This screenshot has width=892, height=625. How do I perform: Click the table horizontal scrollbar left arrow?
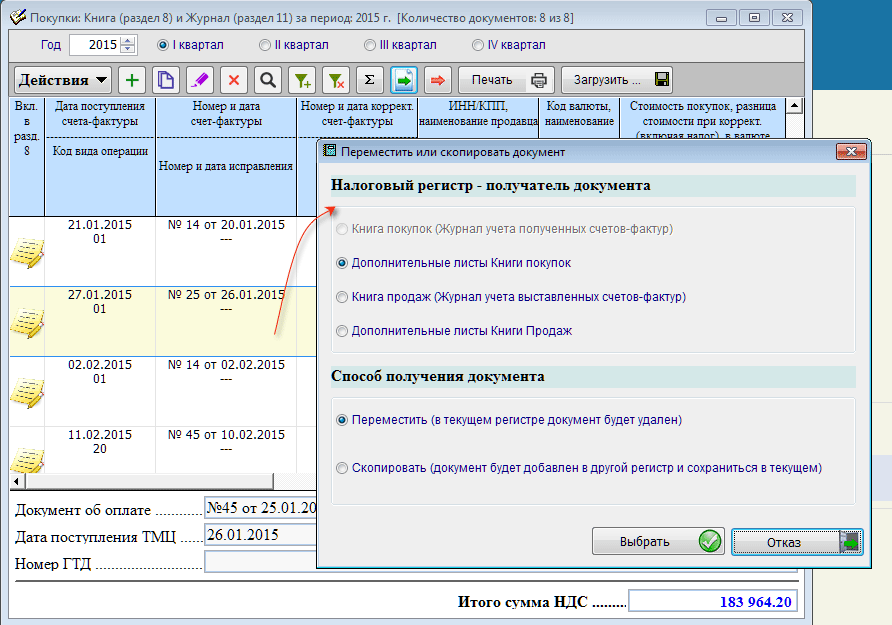click(16, 482)
